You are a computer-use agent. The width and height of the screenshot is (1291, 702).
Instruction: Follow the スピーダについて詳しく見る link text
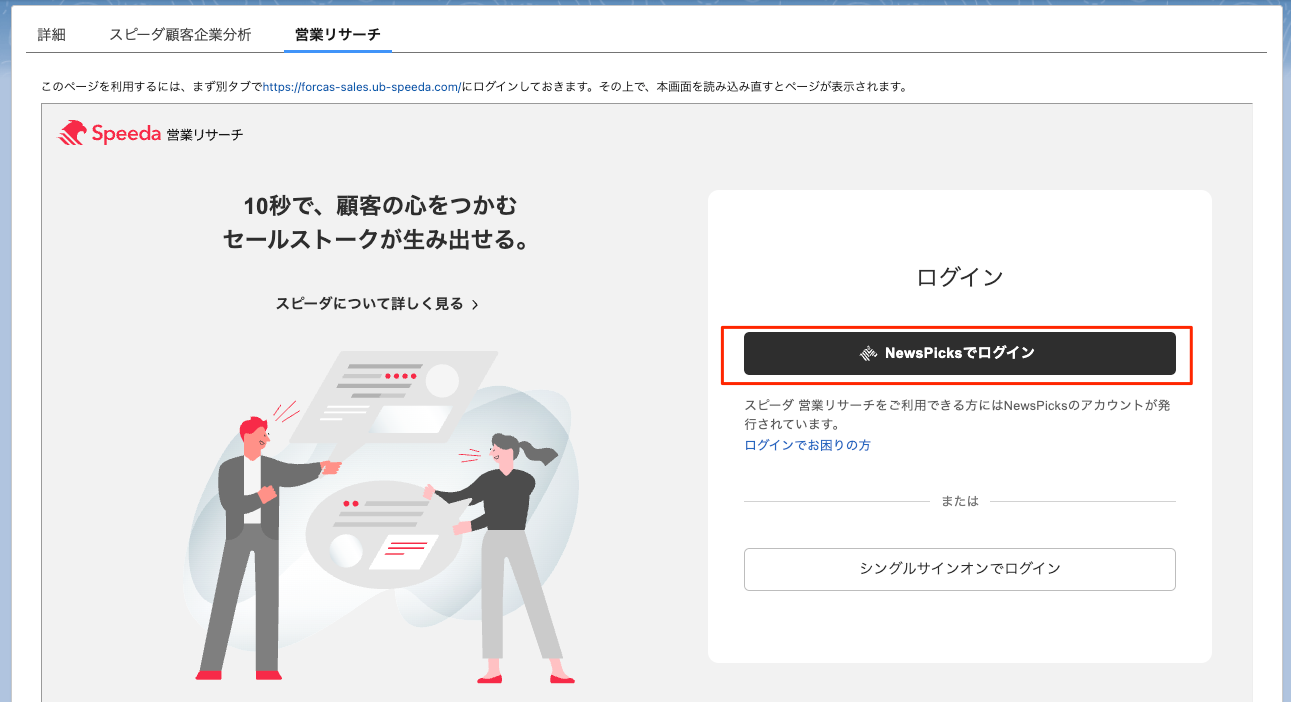pyautogui.click(x=369, y=304)
